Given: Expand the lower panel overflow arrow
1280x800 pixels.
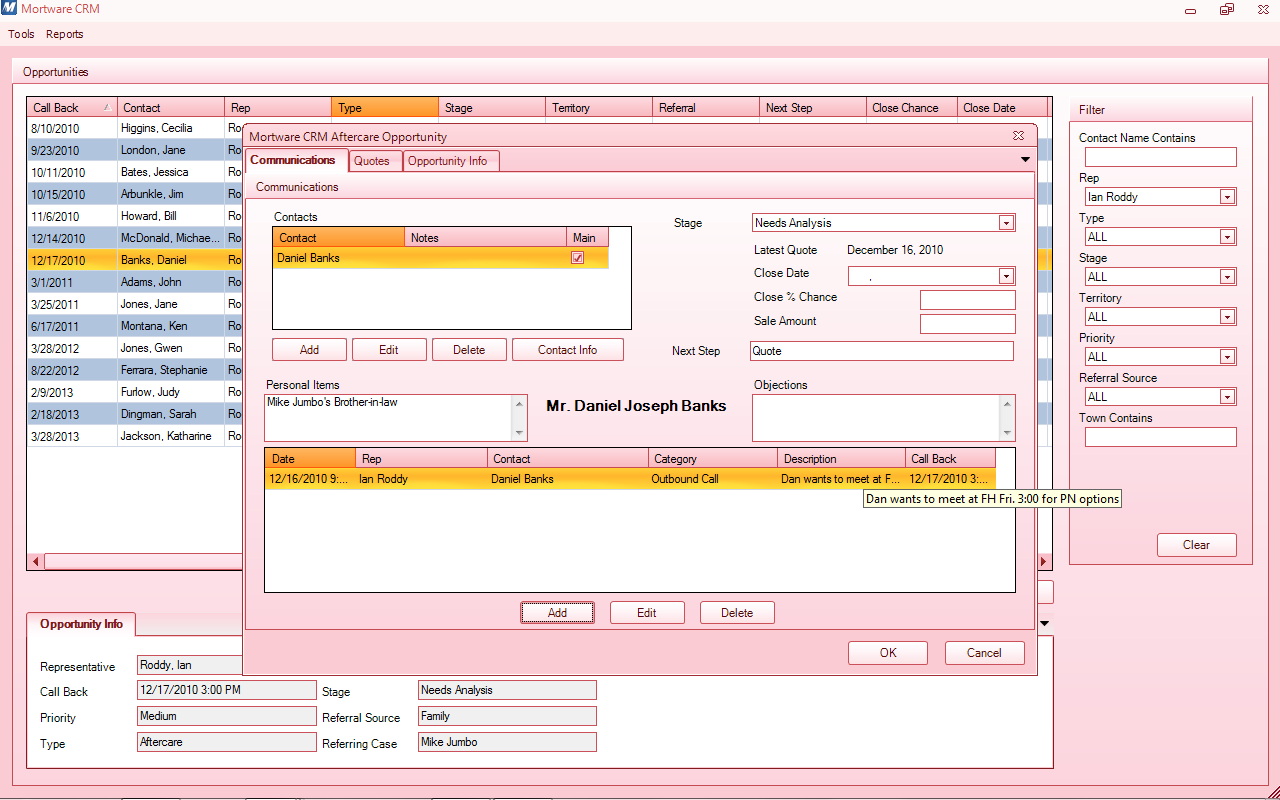Looking at the screenshot, I should point(1045,623).
